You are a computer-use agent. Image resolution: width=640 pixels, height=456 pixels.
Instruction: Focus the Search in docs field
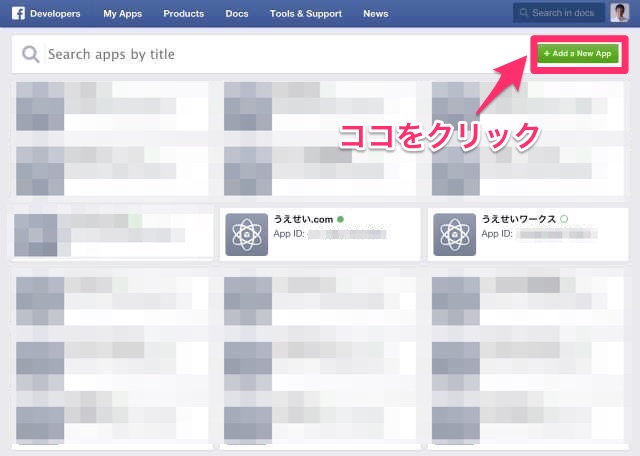coord(558,13)
